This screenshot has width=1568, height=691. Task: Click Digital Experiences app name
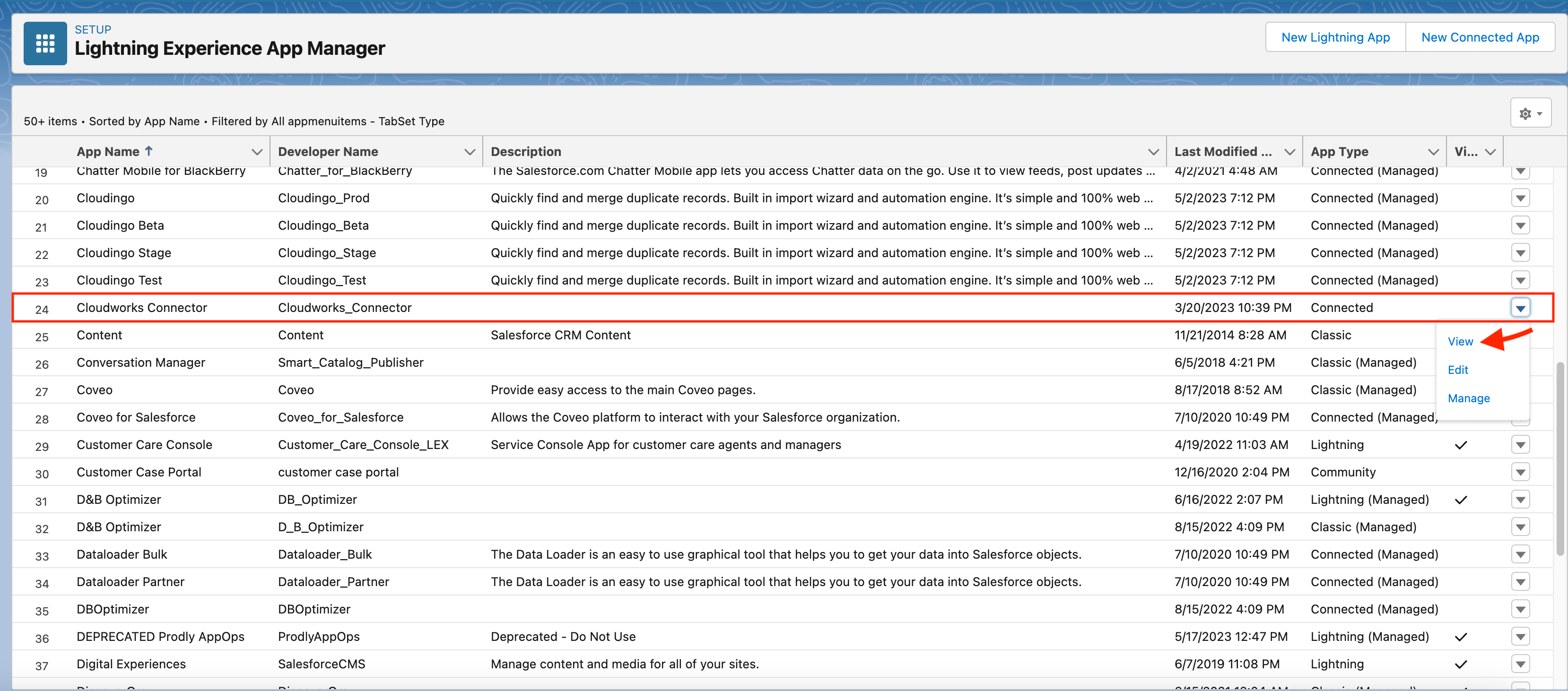(131, 664)
